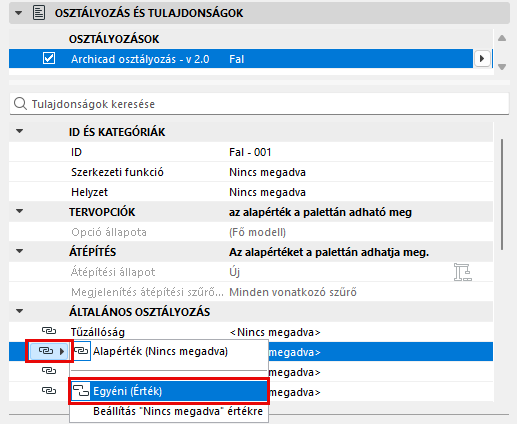Click the broken link icon beside Egyéni
This screenshot has width=517, height=424.
click(x=81, y=391)
